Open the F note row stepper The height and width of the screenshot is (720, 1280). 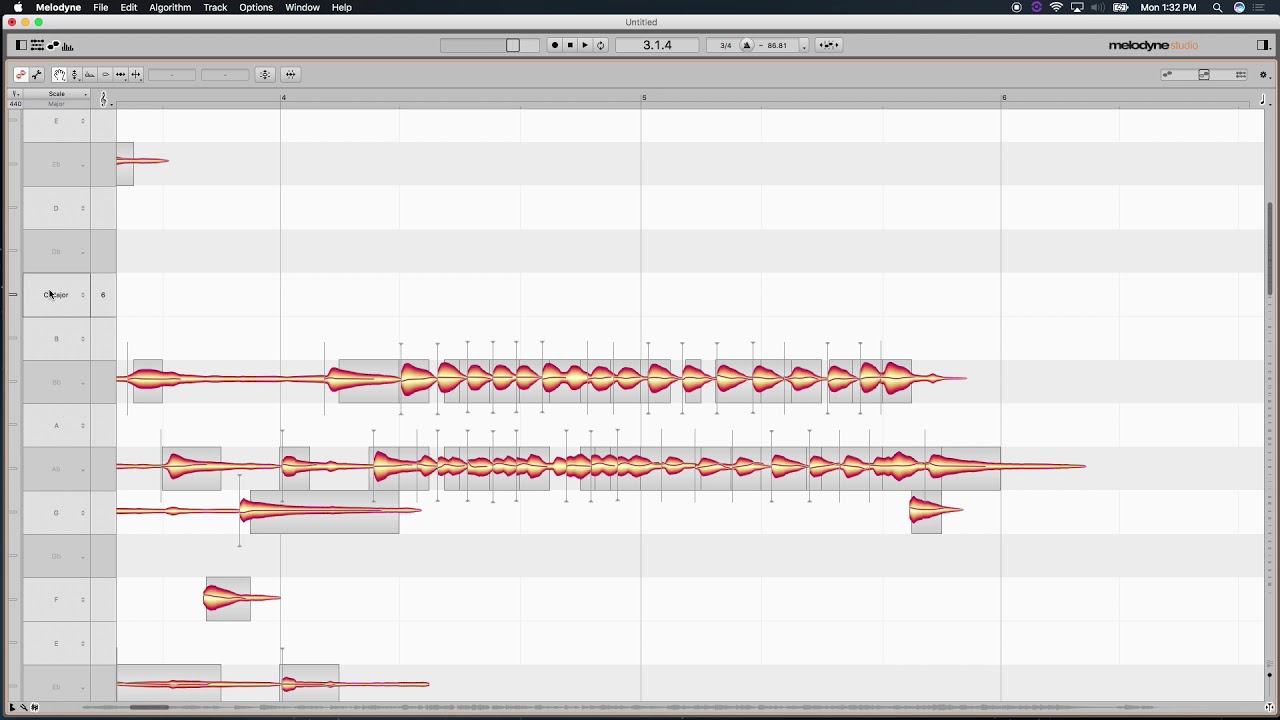tap(83, 600)
